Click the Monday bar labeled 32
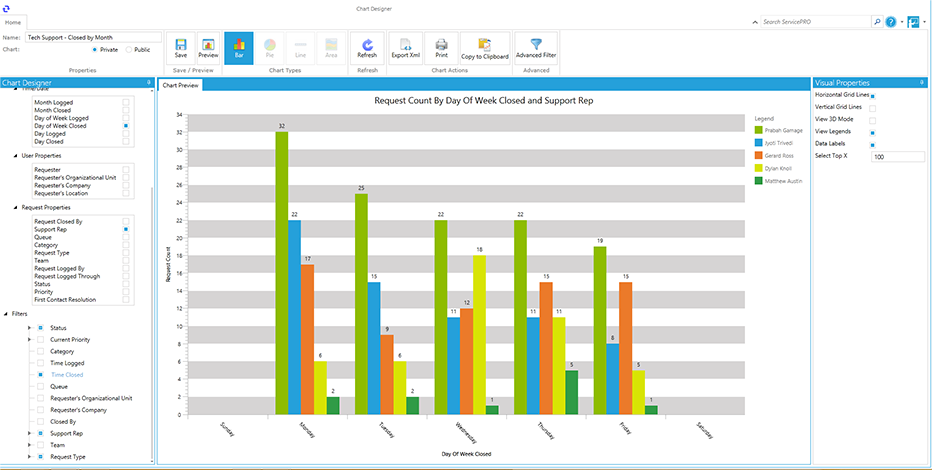This screenshot has width=932, height=470. (x=282, y=273)
